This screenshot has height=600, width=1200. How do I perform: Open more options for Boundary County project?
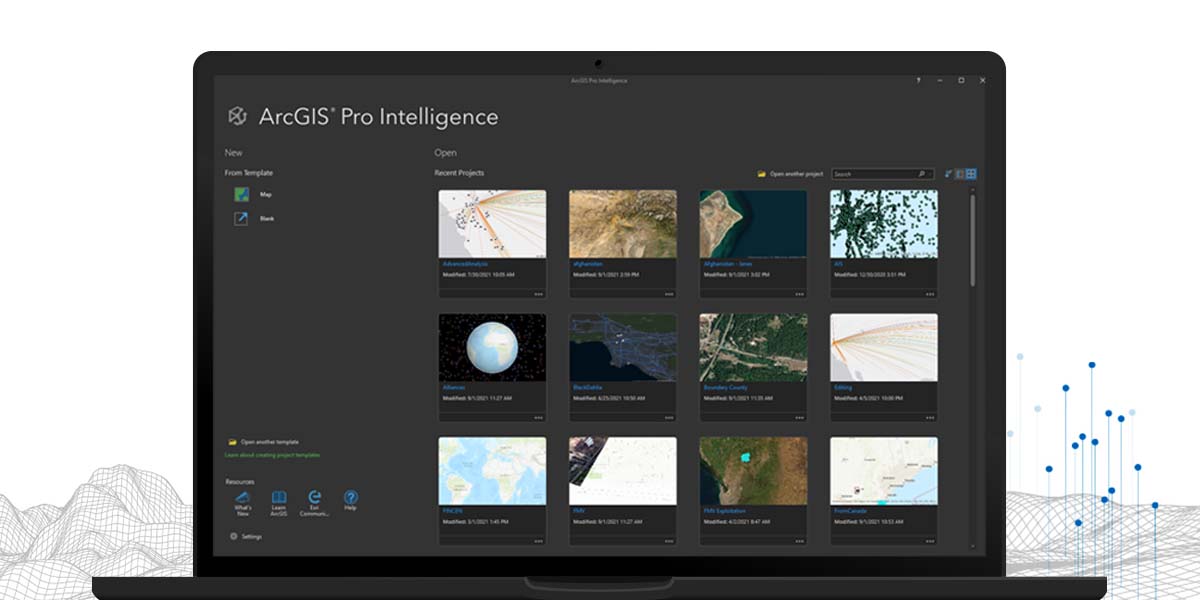tap(800, 418)
